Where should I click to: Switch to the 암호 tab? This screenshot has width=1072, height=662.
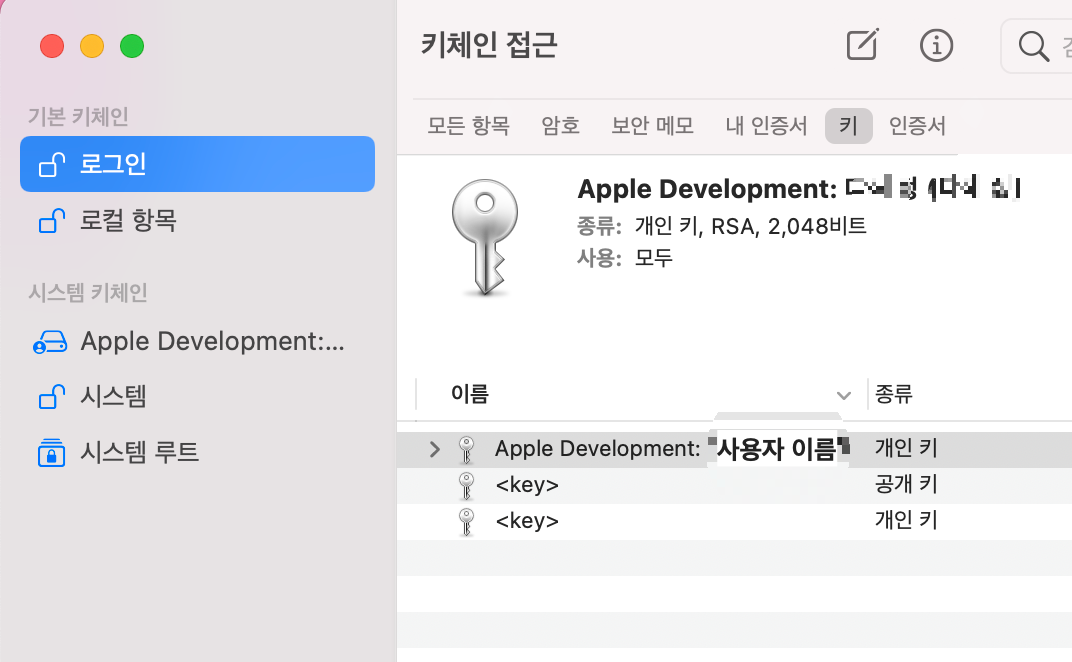pyautogui.click(x=561, y=126)
